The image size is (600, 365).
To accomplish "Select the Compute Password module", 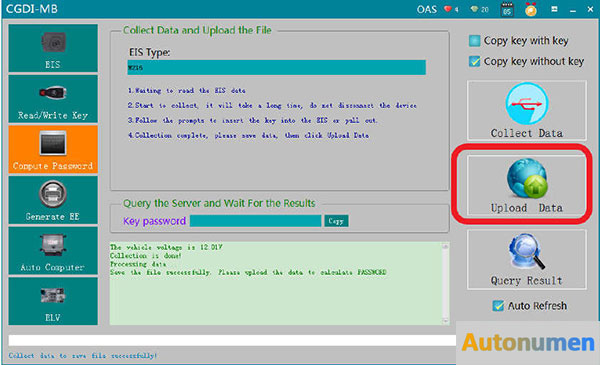I will (53, 150).
